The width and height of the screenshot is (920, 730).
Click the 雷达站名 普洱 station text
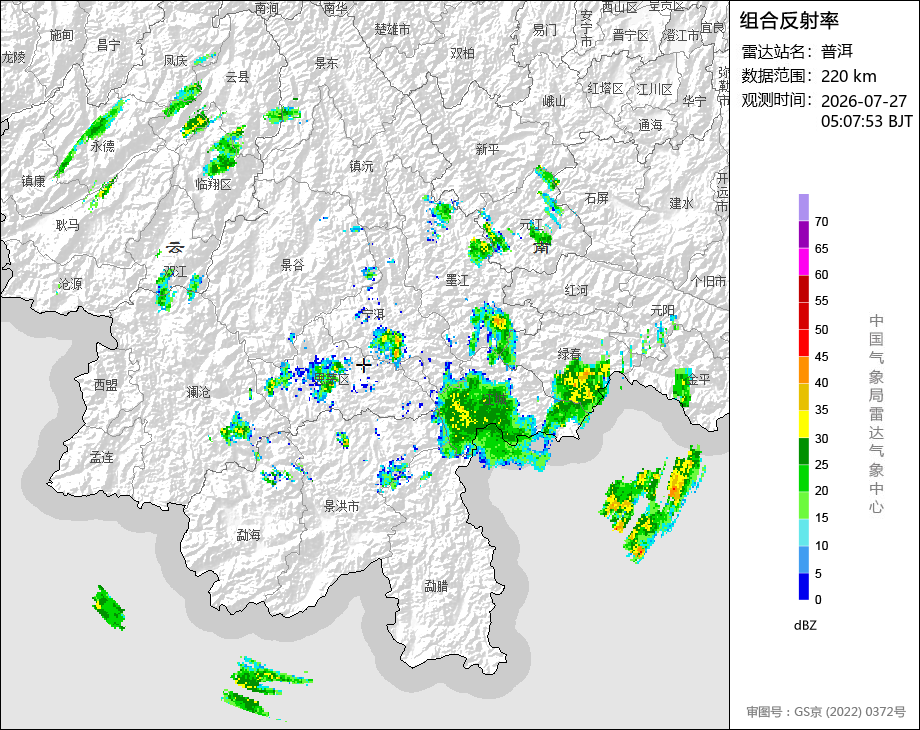797,52
